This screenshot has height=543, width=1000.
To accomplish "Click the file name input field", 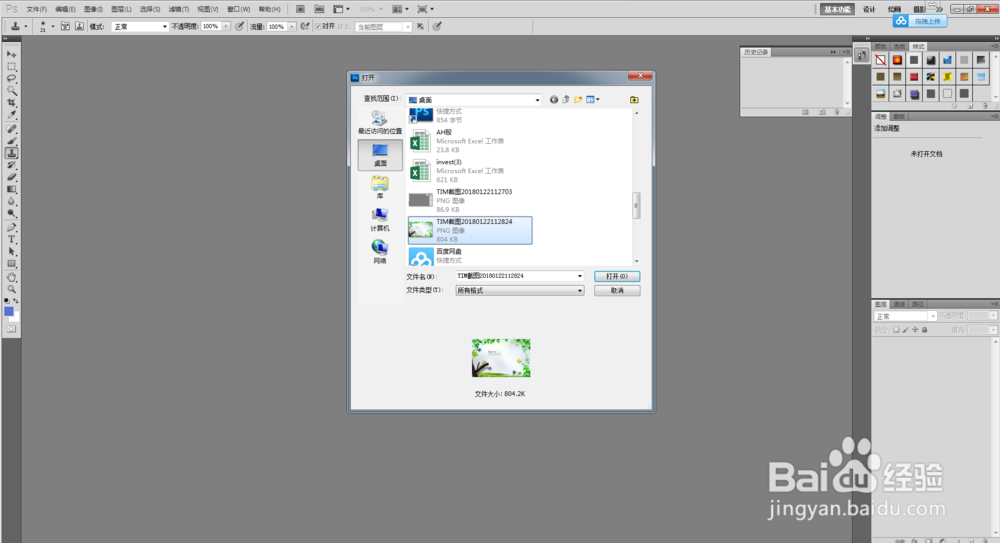I will pos(515,276).
